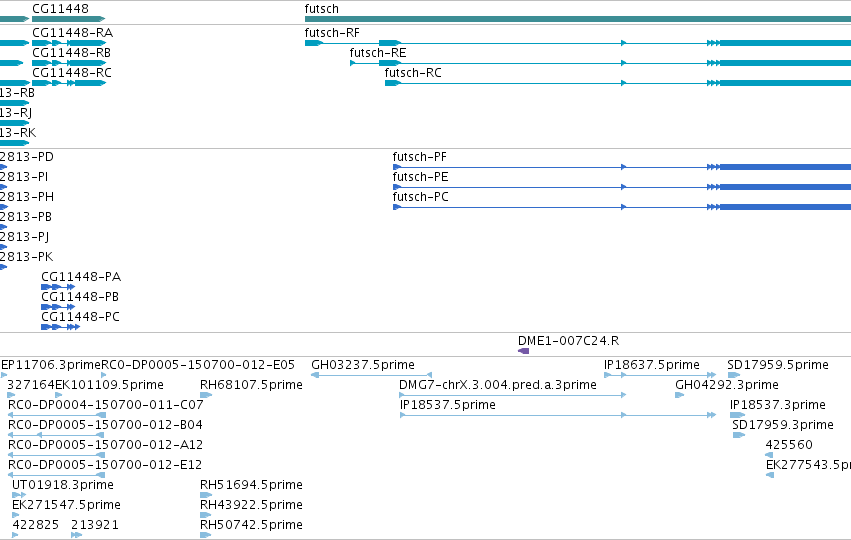Select the CG11448-PC protein label
Screen dimensions: 851x540
[x=80, y=317]
